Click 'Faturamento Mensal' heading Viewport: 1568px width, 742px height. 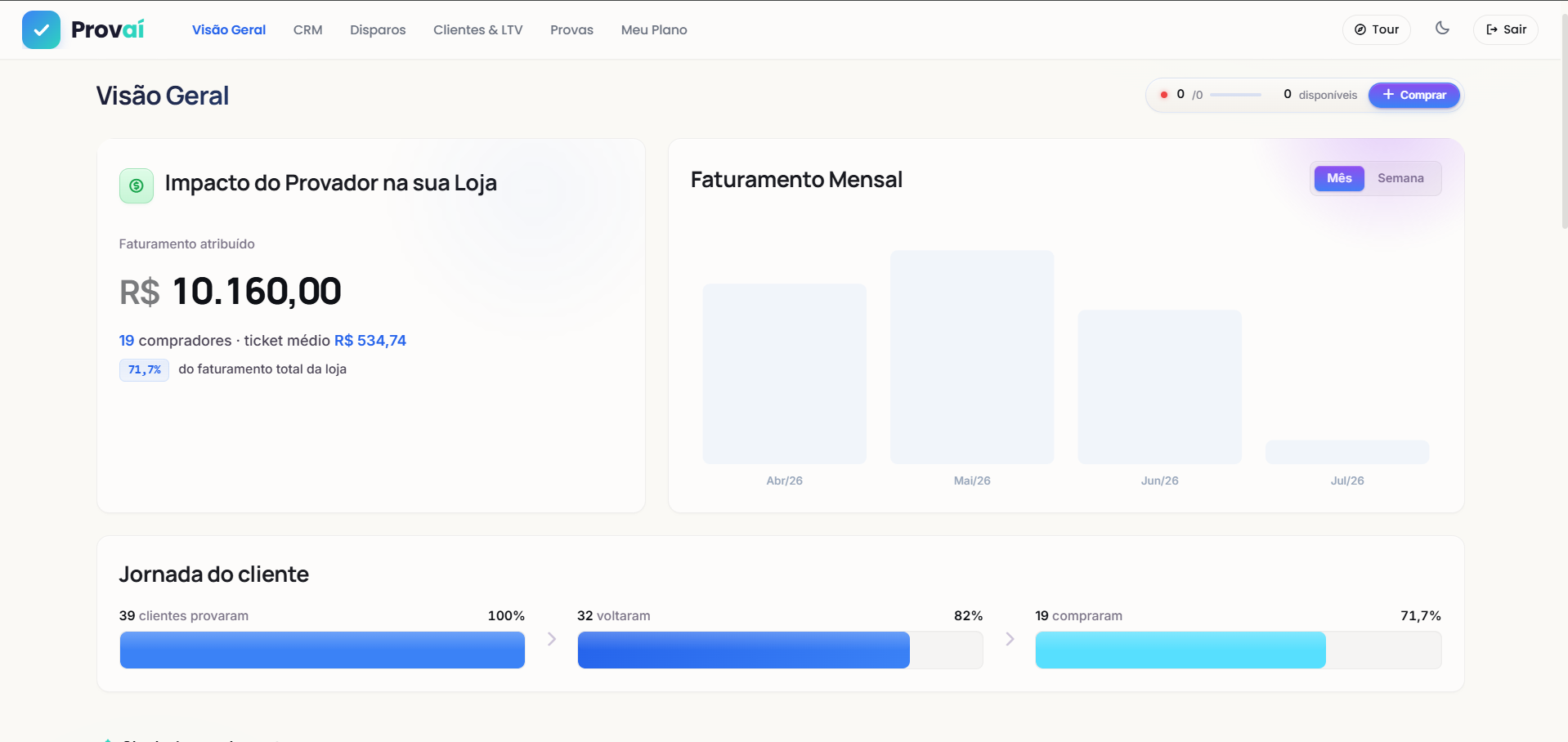[x=796, y=180]
